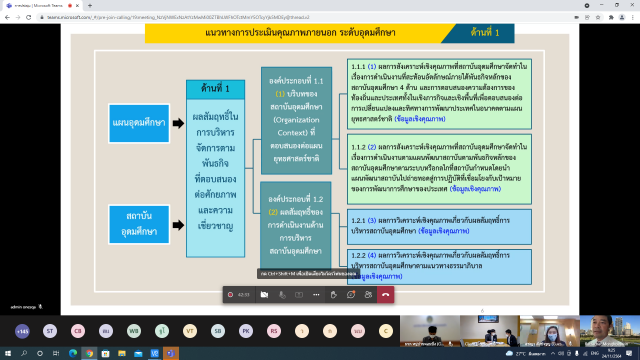
Task: Turn on camera in meeting toolbar
Action: [264, 295]
